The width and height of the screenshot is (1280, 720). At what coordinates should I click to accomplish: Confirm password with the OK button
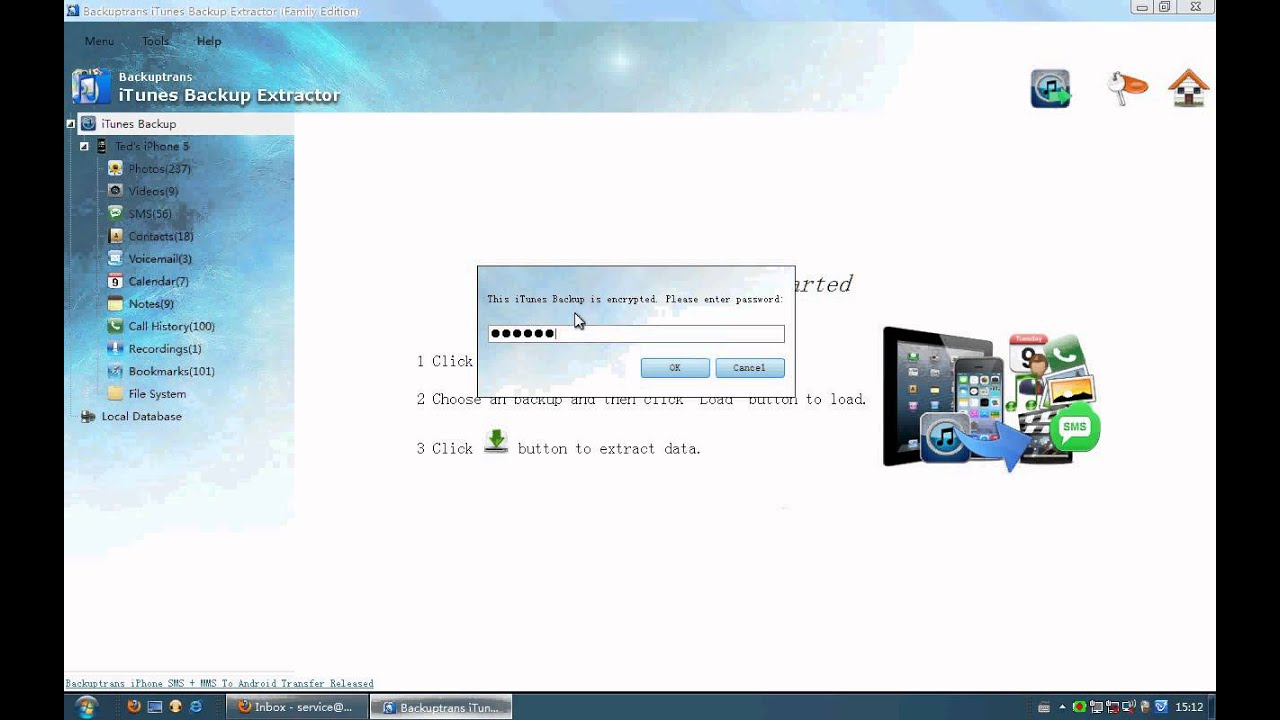tap(675, 368)
